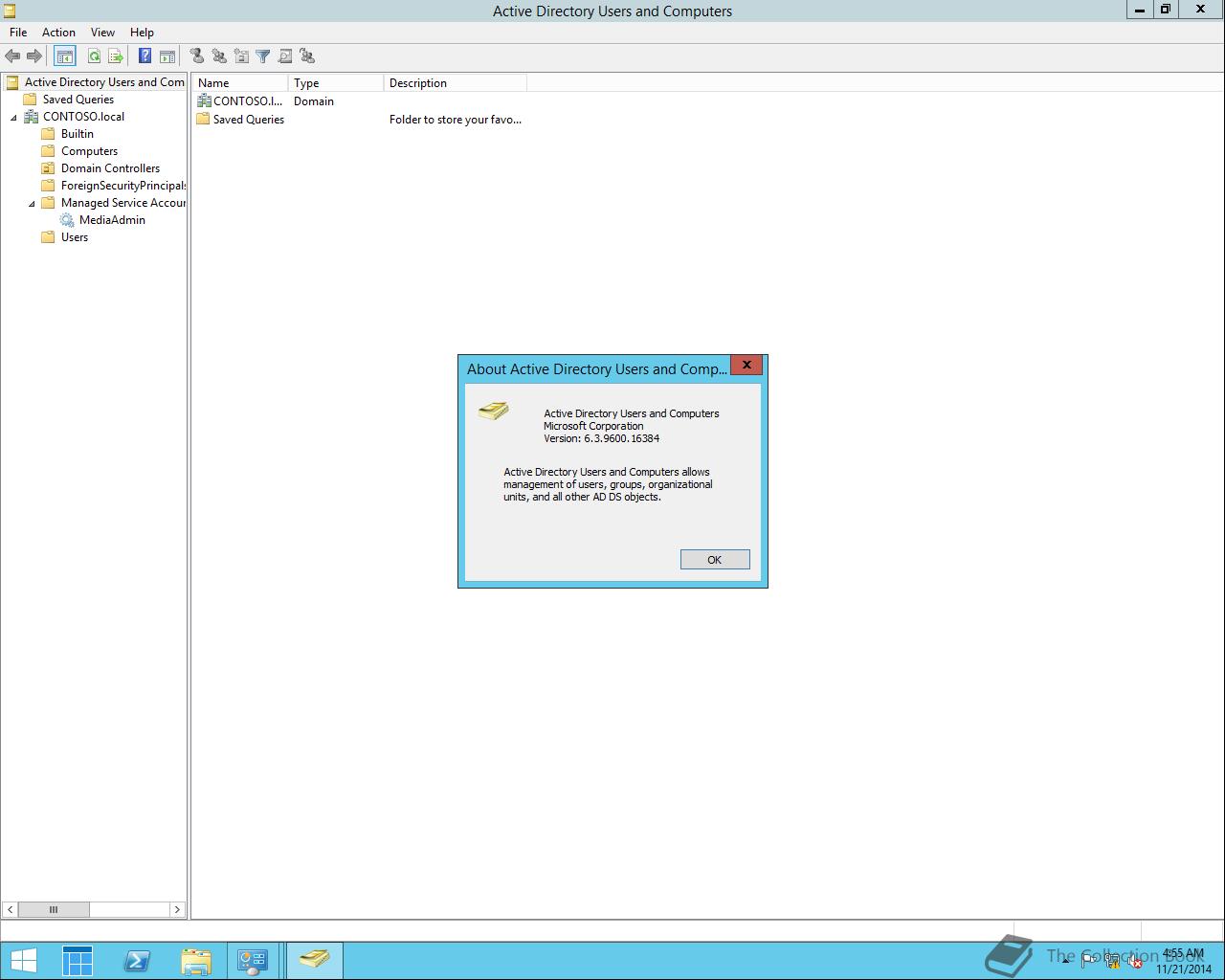Click the Create new user toolbar icon

[x=196, y=56]
